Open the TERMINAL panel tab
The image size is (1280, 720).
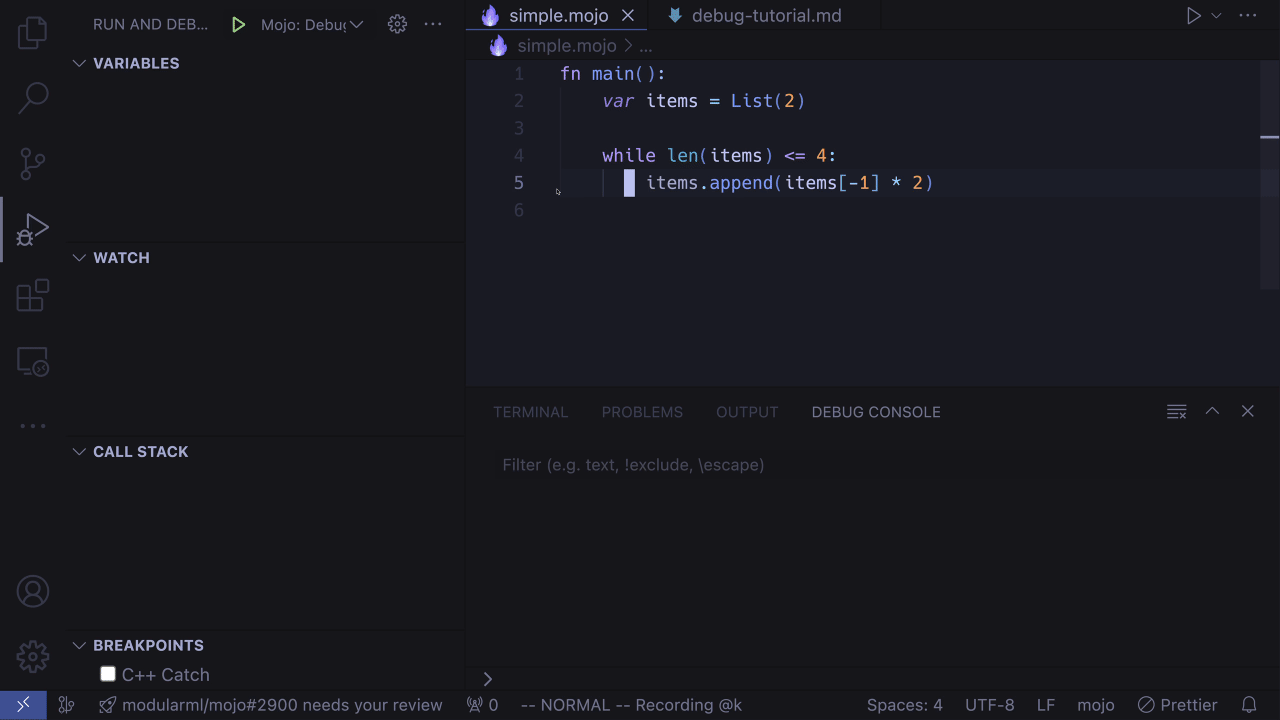(x=530, y=412)
